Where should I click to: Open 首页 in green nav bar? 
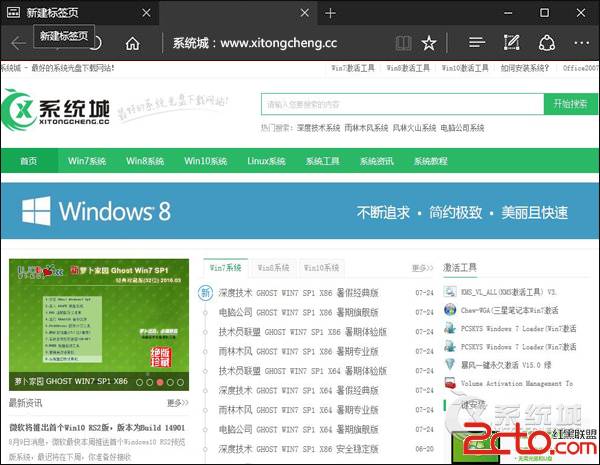tap(29, 161)
